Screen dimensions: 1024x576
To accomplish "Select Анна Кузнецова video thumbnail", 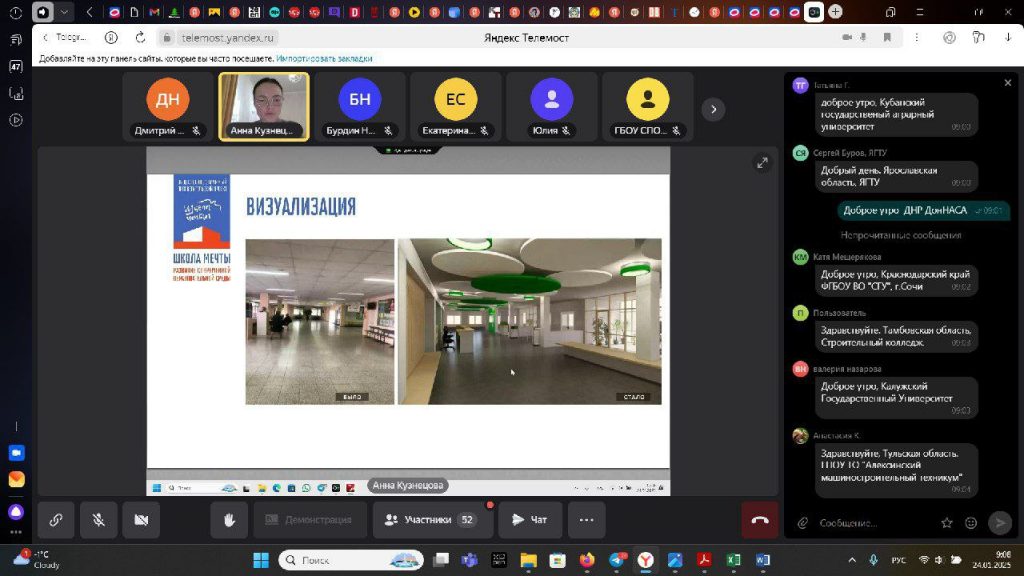I will tap(264, 107).
